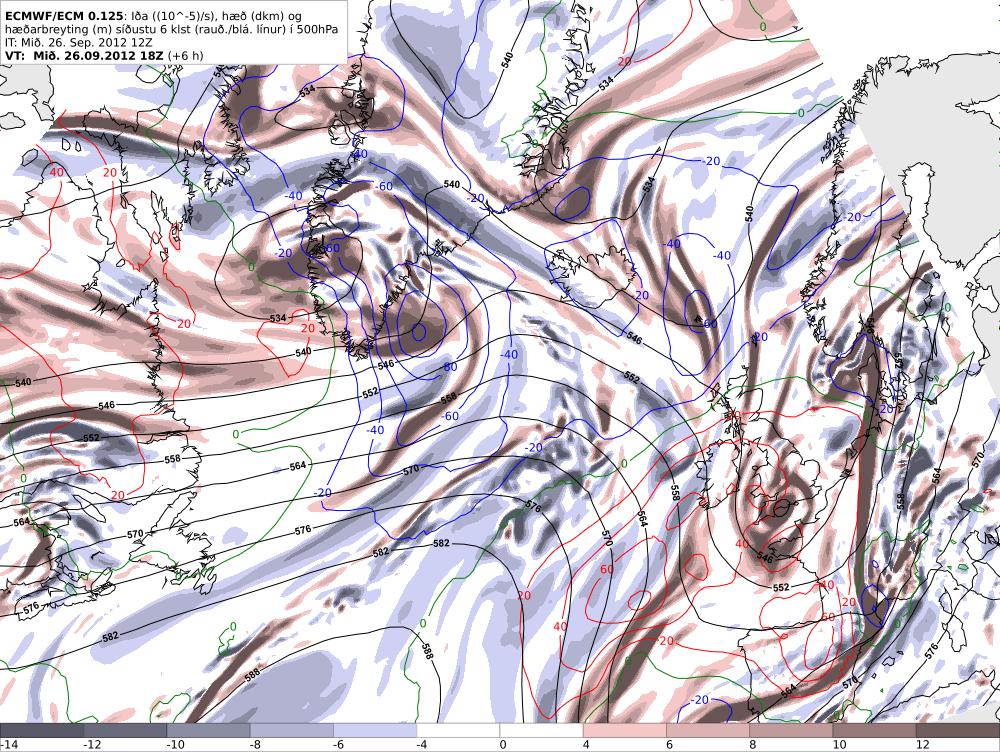Select the color swatch between -10 and -8
This screenshot has height=752, width=1000.
[x=209, y=730]
